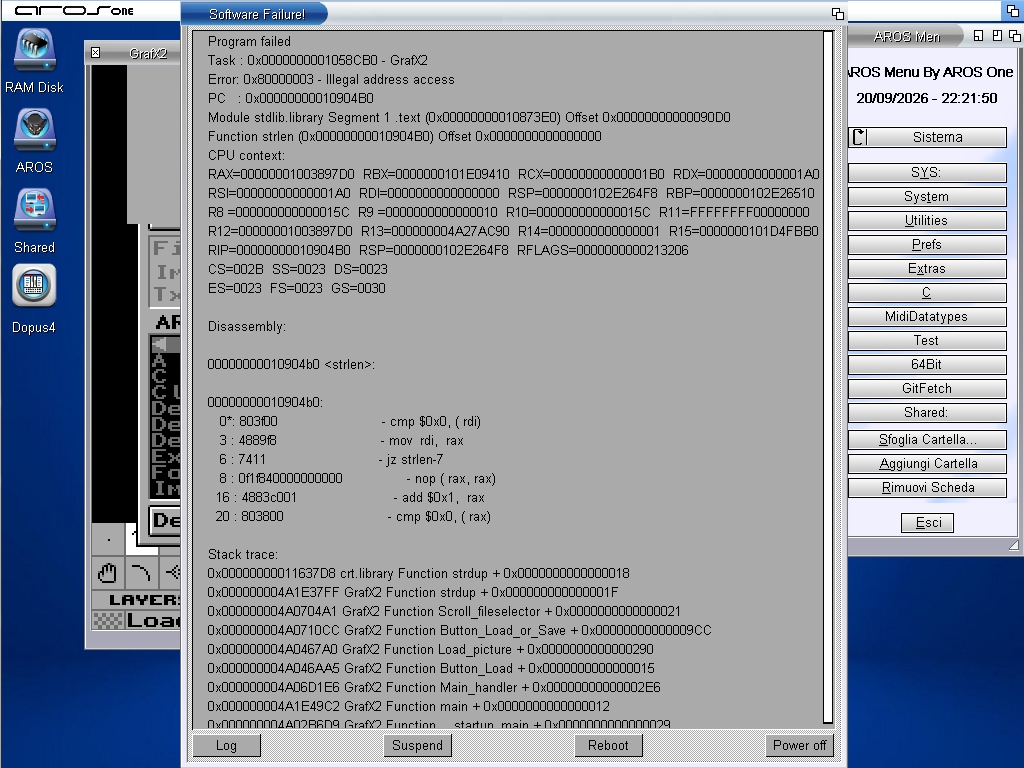Viewport: 1024px width, 768px height.
Task: Open the Extras entry in AROS Menu
Action: 927,268
